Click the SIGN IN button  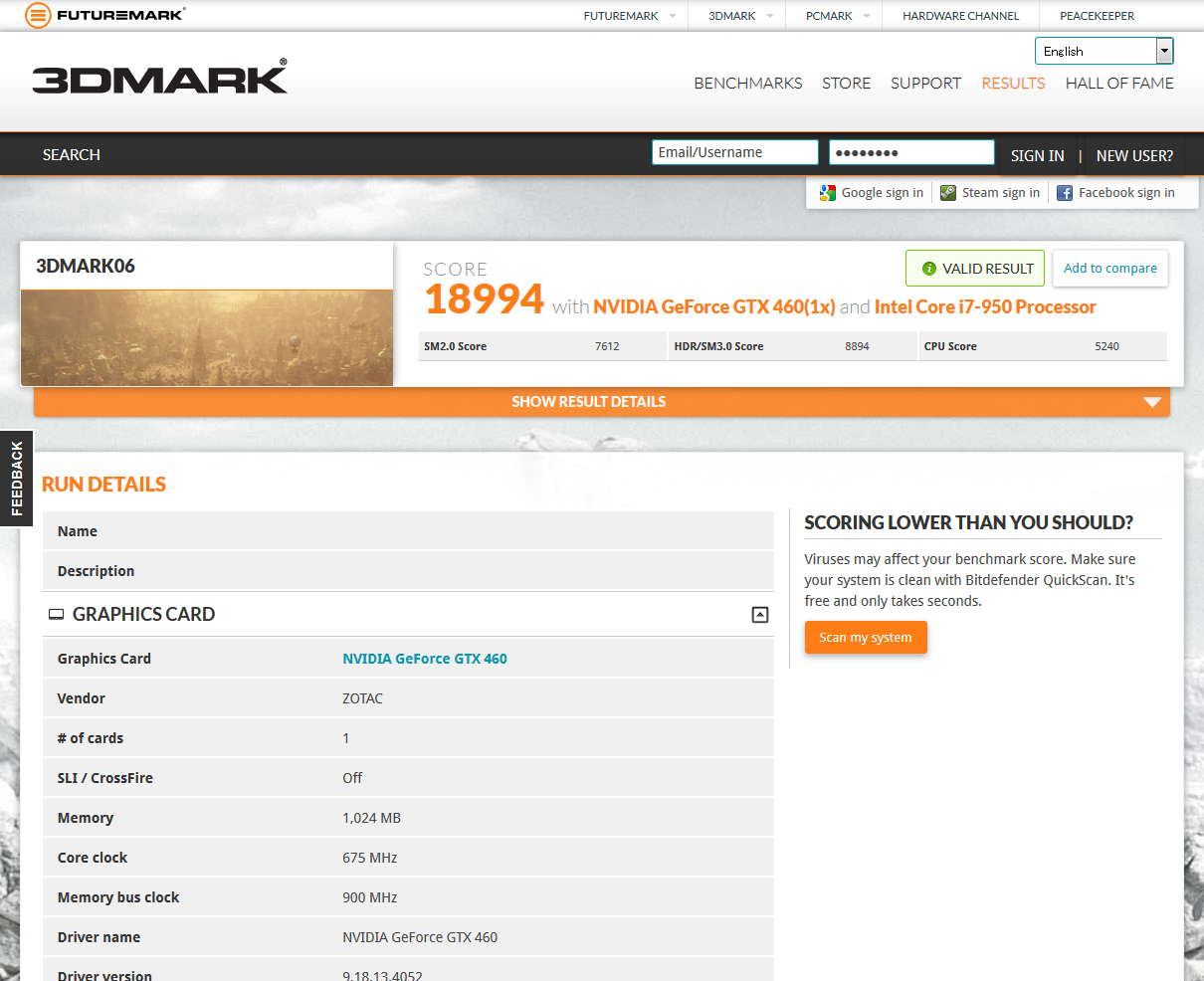coord(1038,156)
